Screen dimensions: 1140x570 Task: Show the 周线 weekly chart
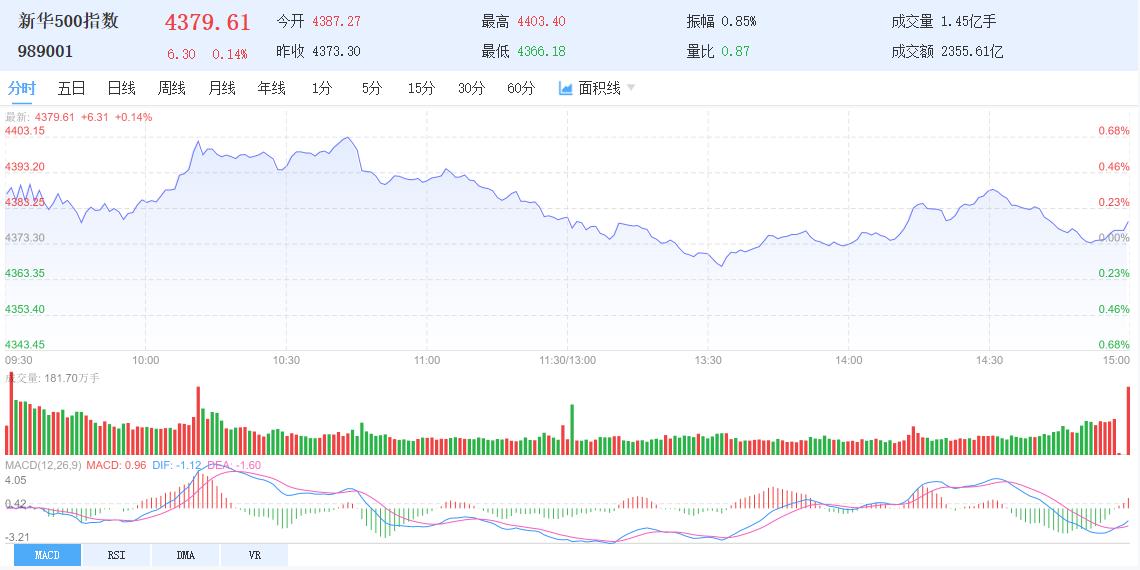(x=171, y=88)
